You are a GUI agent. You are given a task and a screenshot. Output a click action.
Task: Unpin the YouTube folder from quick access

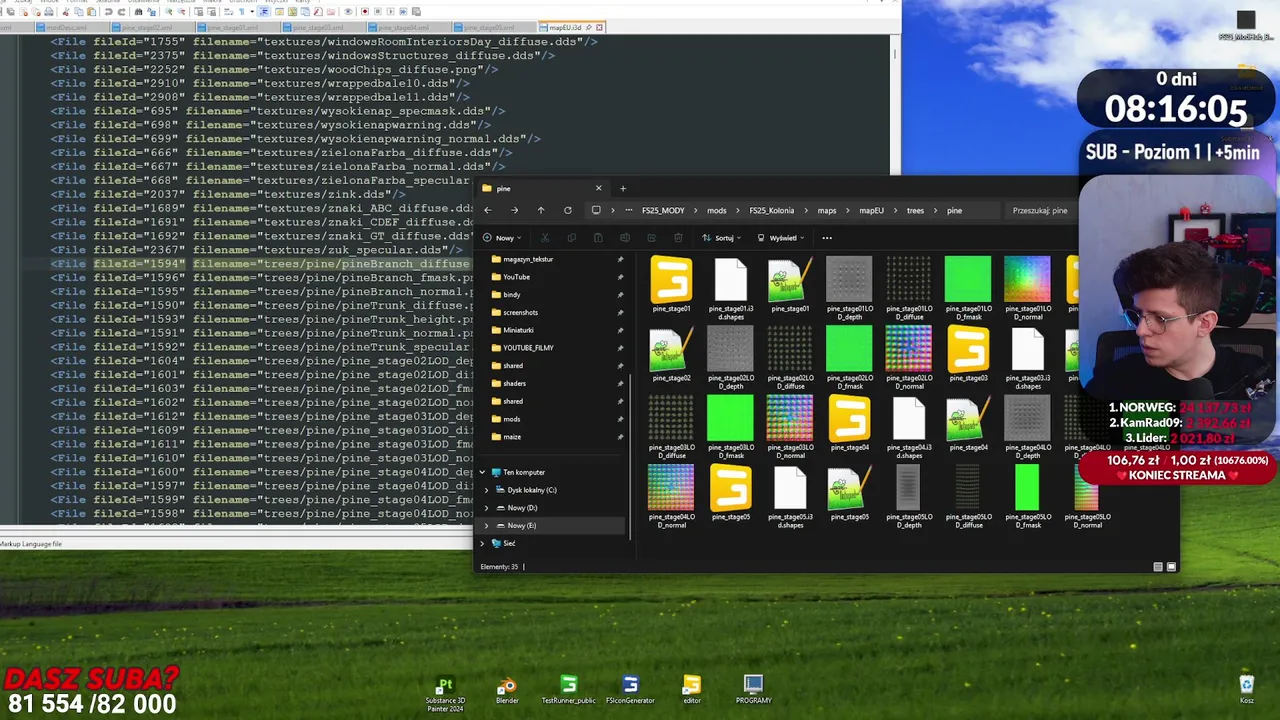tap(620, 277)
